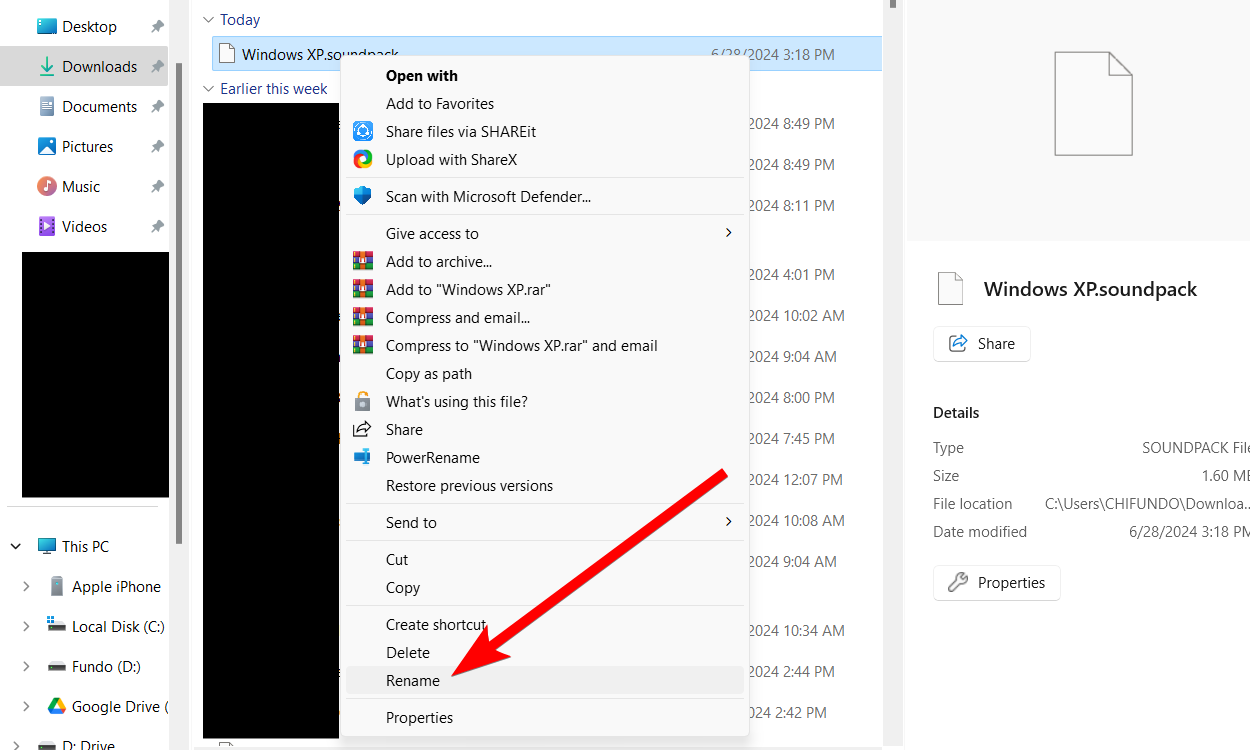The height and width of the screenshot is (750, 1250).
Task: Open the Give access to submenu
Action: [x=545, y=233]
